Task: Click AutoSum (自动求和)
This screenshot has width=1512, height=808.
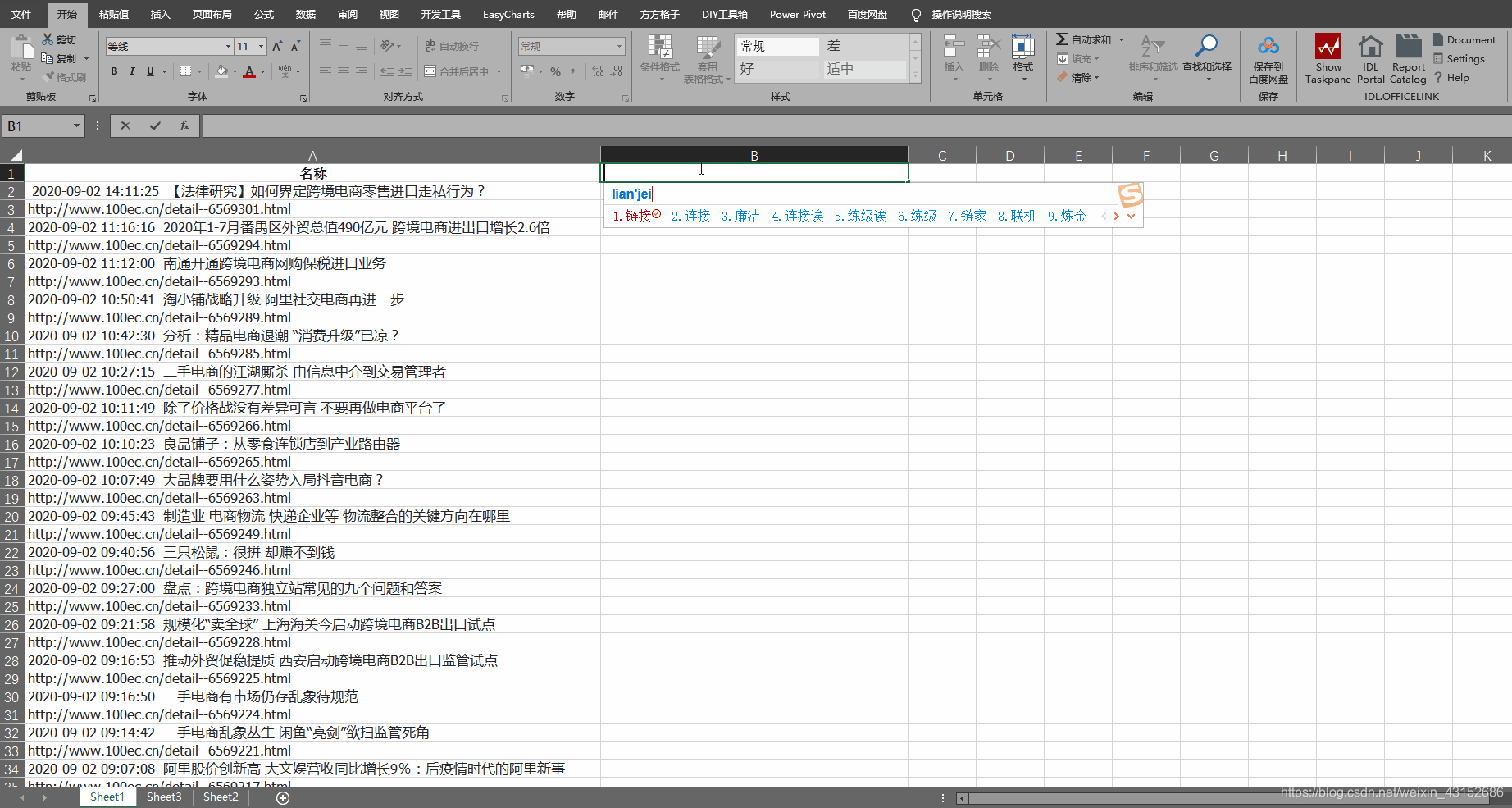Action: 1083,39
